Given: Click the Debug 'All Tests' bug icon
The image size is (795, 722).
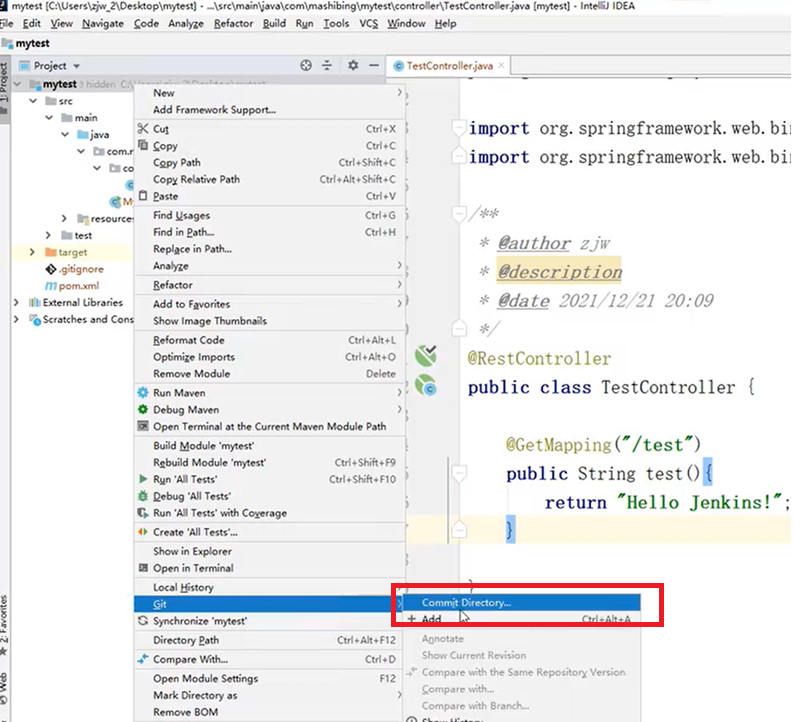Looking at the screenshot, I should [x=143, y=495].
